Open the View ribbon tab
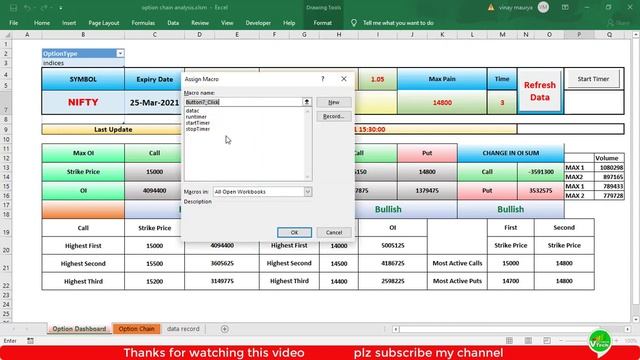Image resolution: width=640 pixels, height=360 pixels. pos(227,23)
